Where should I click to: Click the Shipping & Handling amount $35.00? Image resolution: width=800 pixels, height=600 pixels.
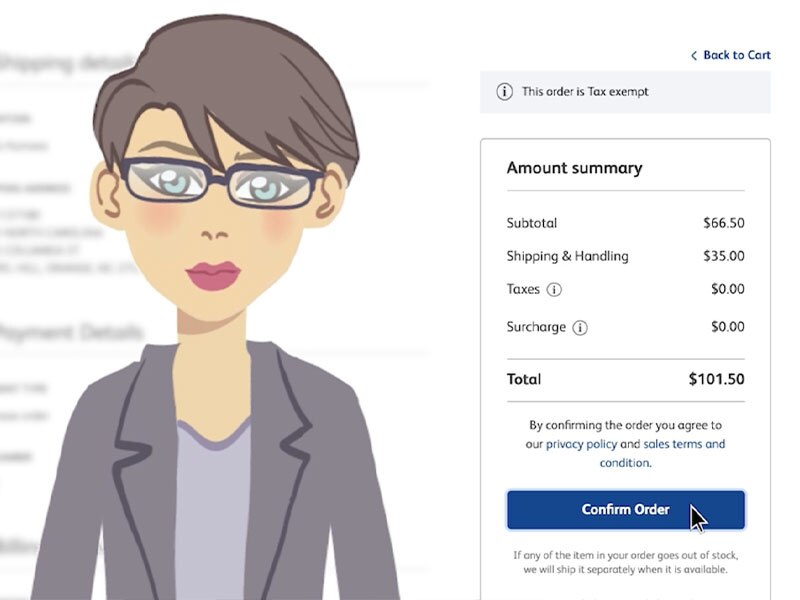click(x=723, y=256)
